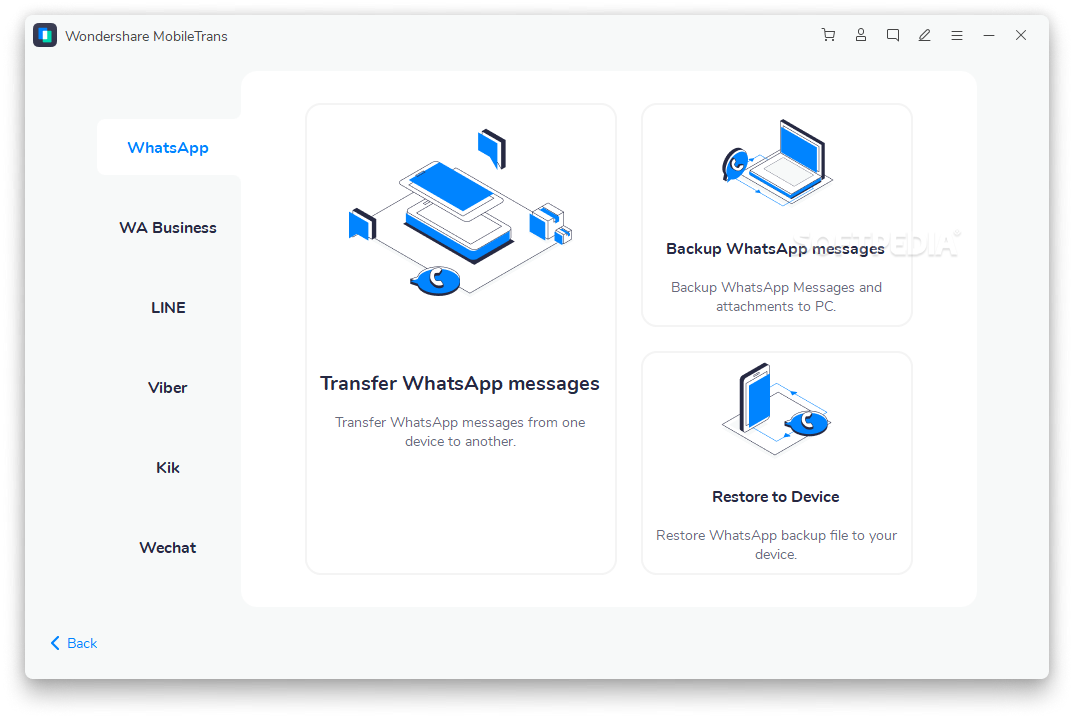Switch to the LINE tab

point(168,307)
